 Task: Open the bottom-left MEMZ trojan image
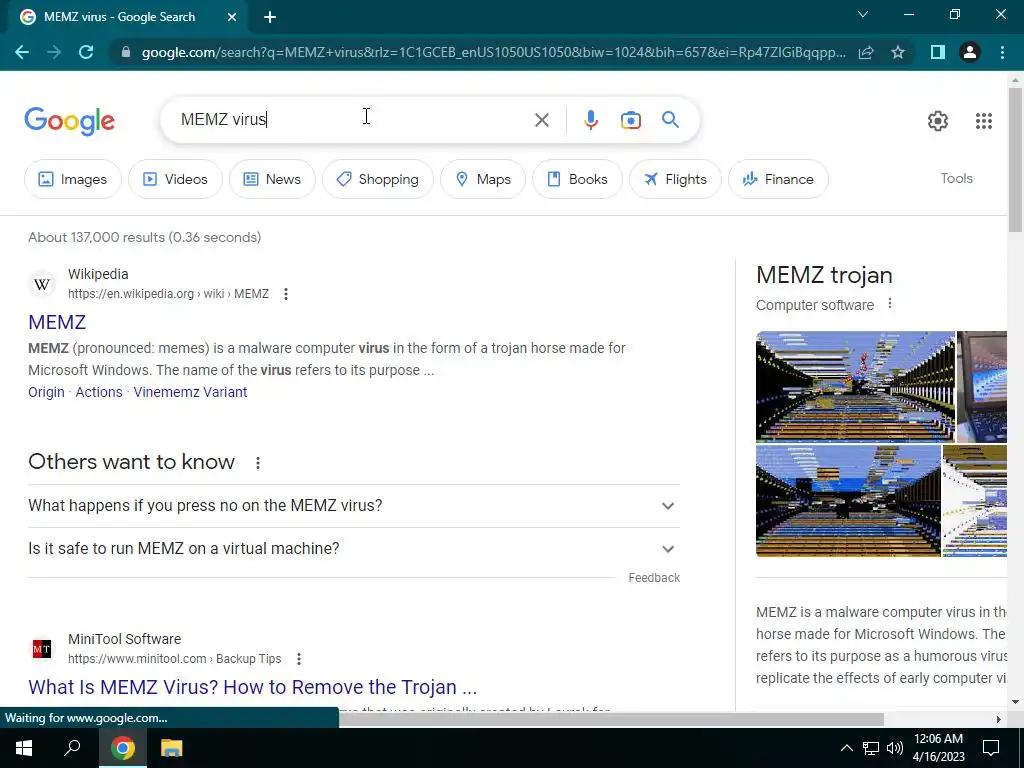pyautogui.click(x=848, y=501)
